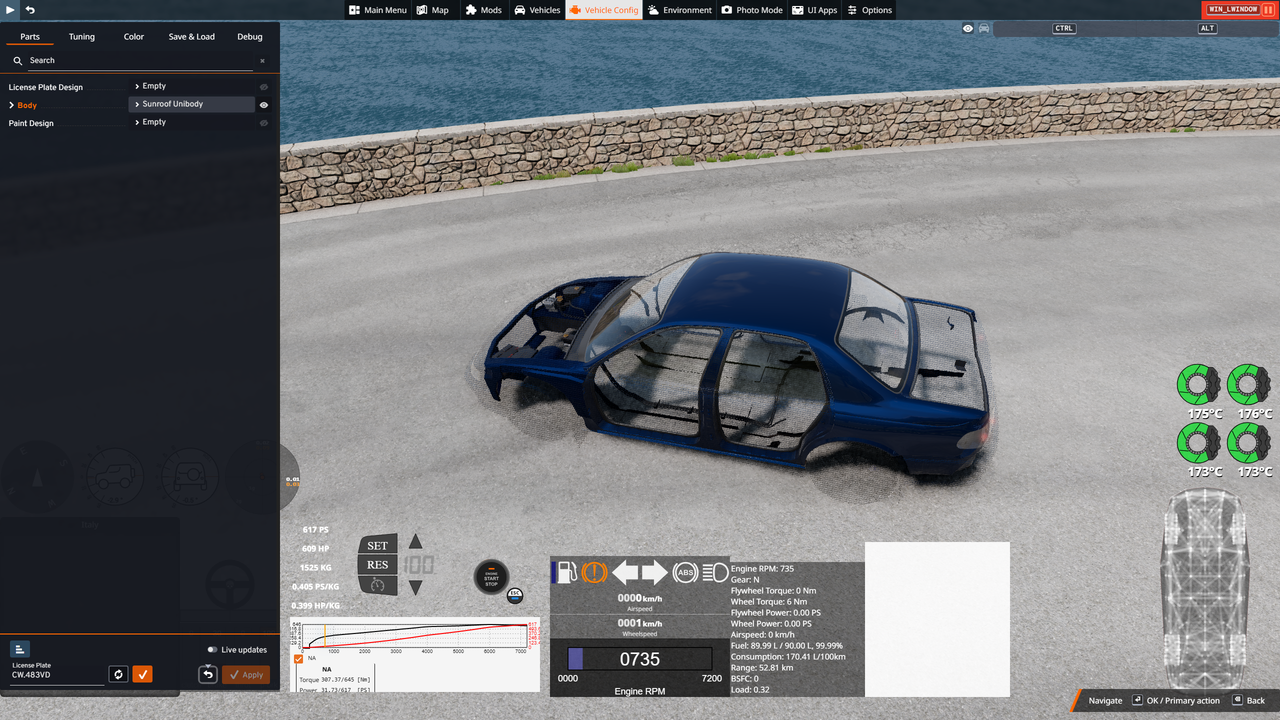
Task: Toggle the NA checkbox under torque graph
Action: (298, 659)
